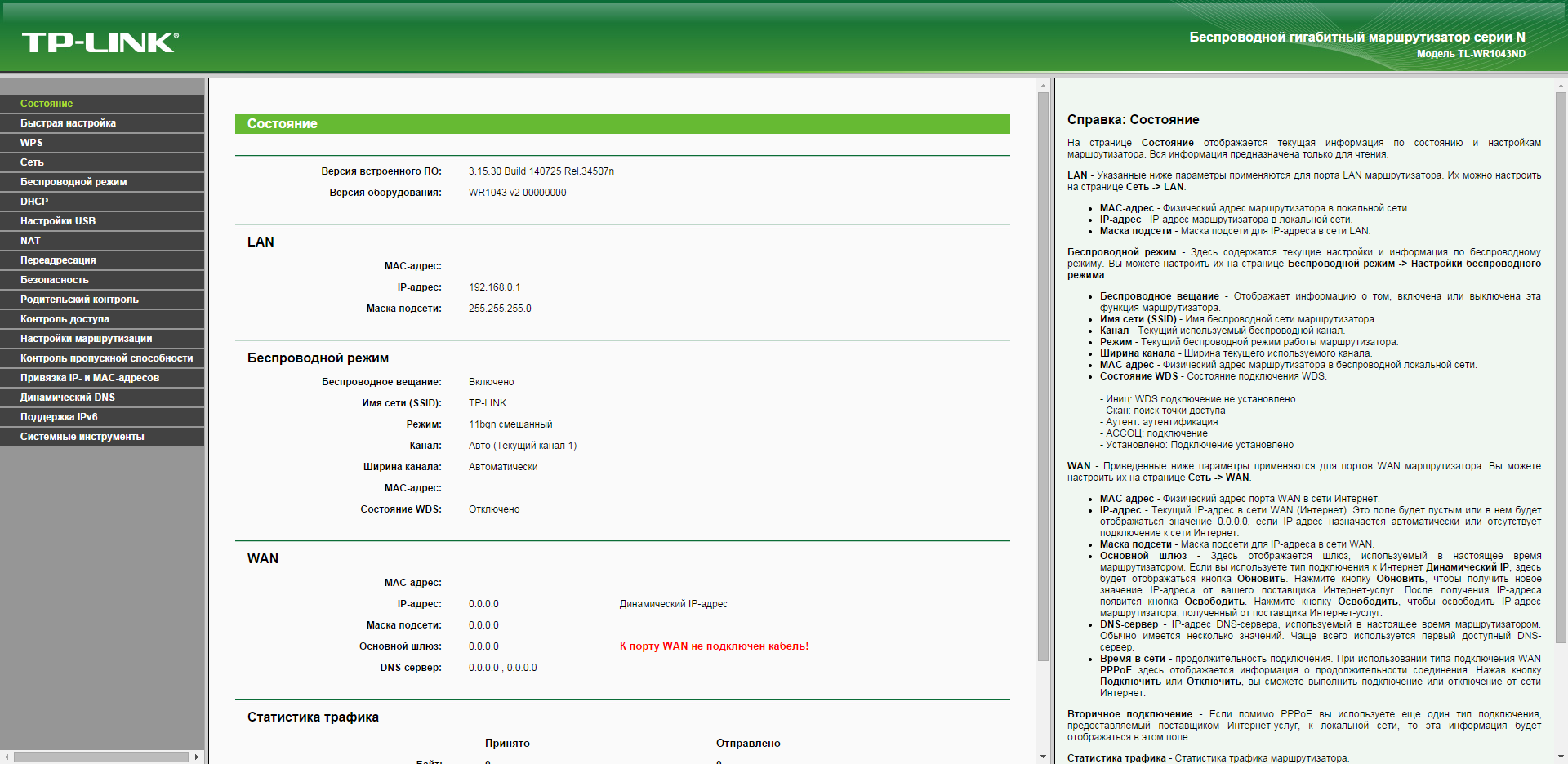The image size is (1568, 764).
Task: Open Системные инструменты menu
Action: 82,437
